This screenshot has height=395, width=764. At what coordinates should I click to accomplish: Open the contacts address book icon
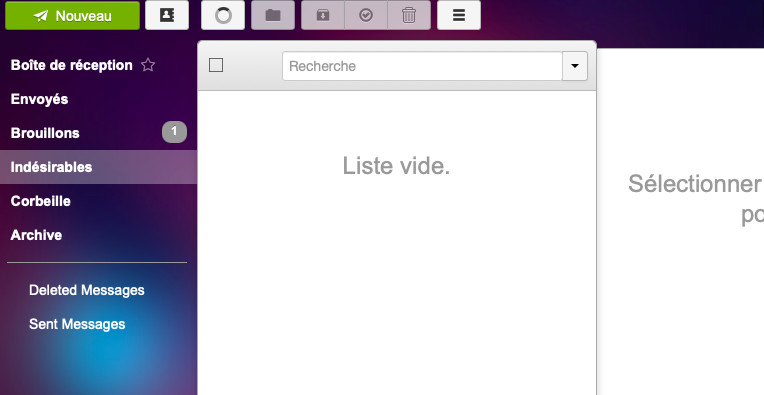click(167, 16)
